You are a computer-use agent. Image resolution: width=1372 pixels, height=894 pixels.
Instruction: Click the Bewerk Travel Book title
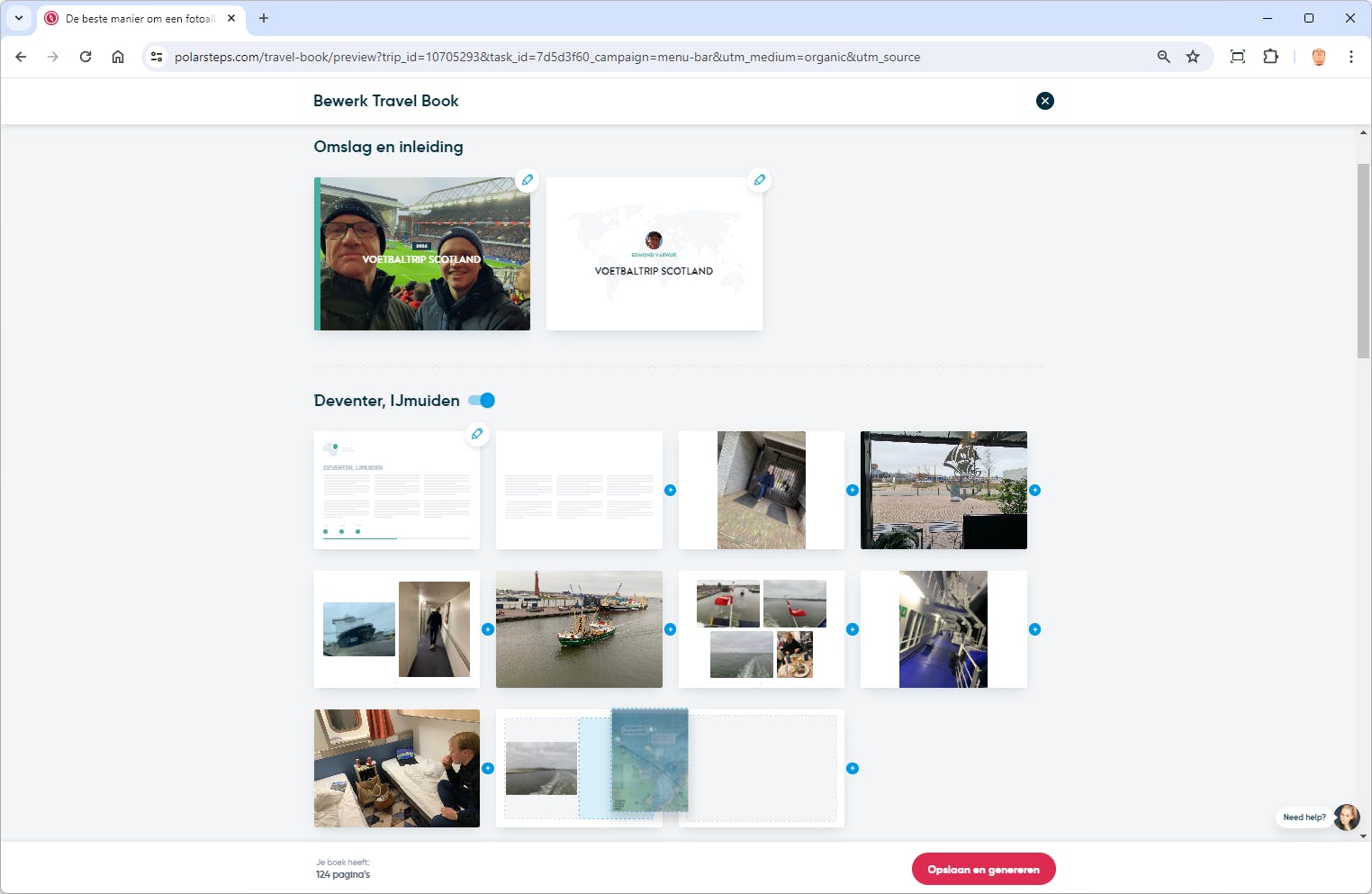tap(385, 101)
